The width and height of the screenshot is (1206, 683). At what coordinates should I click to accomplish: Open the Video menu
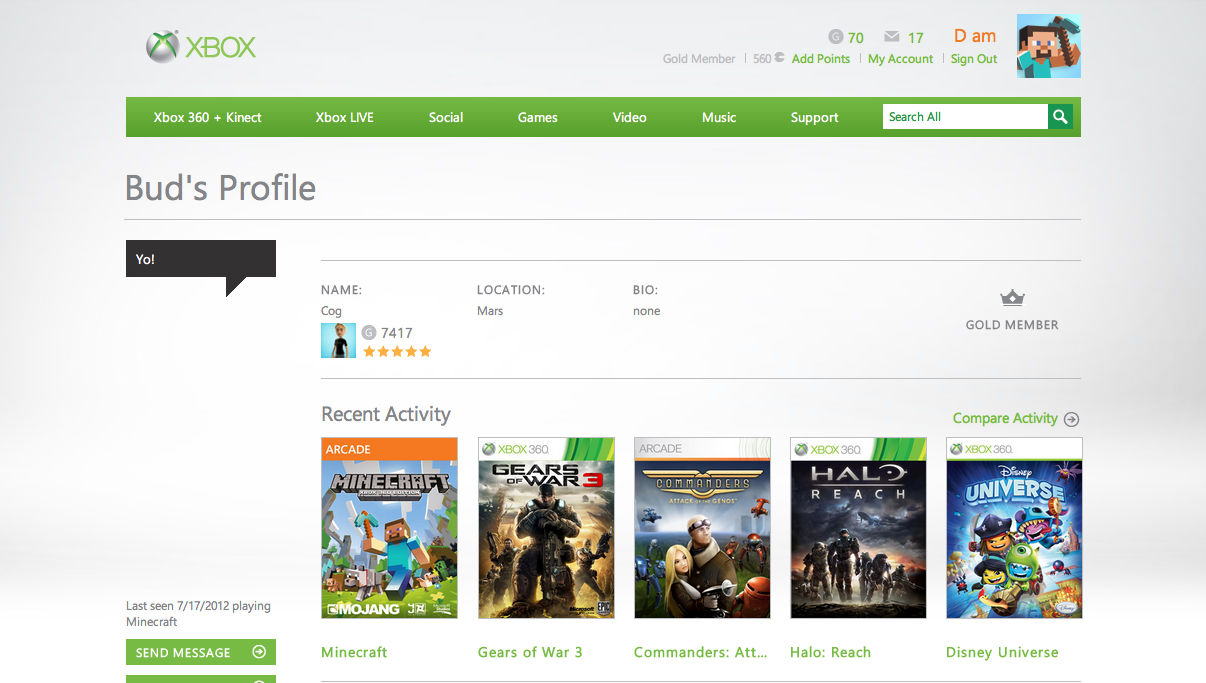point(629,117)
